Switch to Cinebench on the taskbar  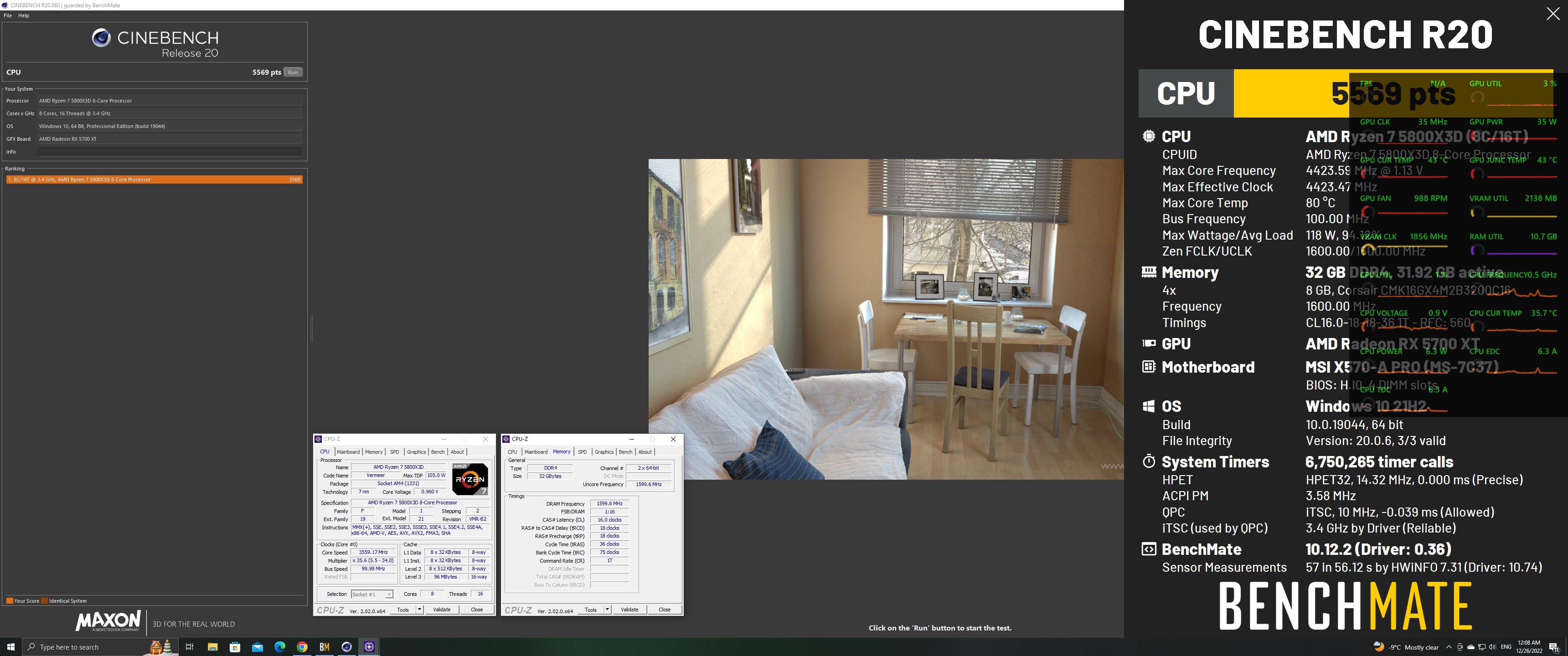(347, 647)
